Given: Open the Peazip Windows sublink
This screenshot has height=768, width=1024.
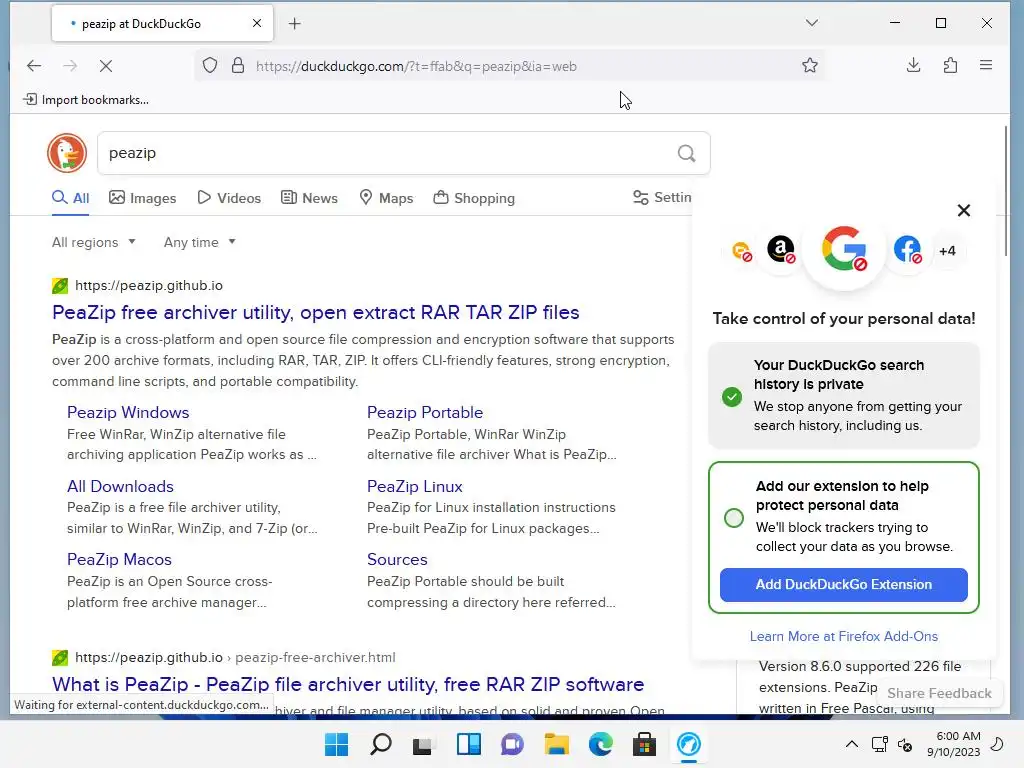Looking at the screenshot, I should 128,412.
